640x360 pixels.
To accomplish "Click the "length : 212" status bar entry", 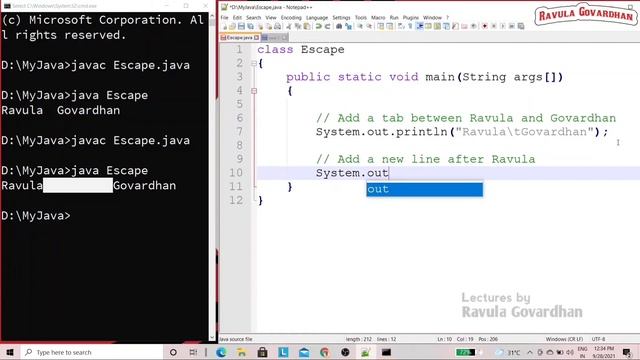I will click(x=358, y=339).
